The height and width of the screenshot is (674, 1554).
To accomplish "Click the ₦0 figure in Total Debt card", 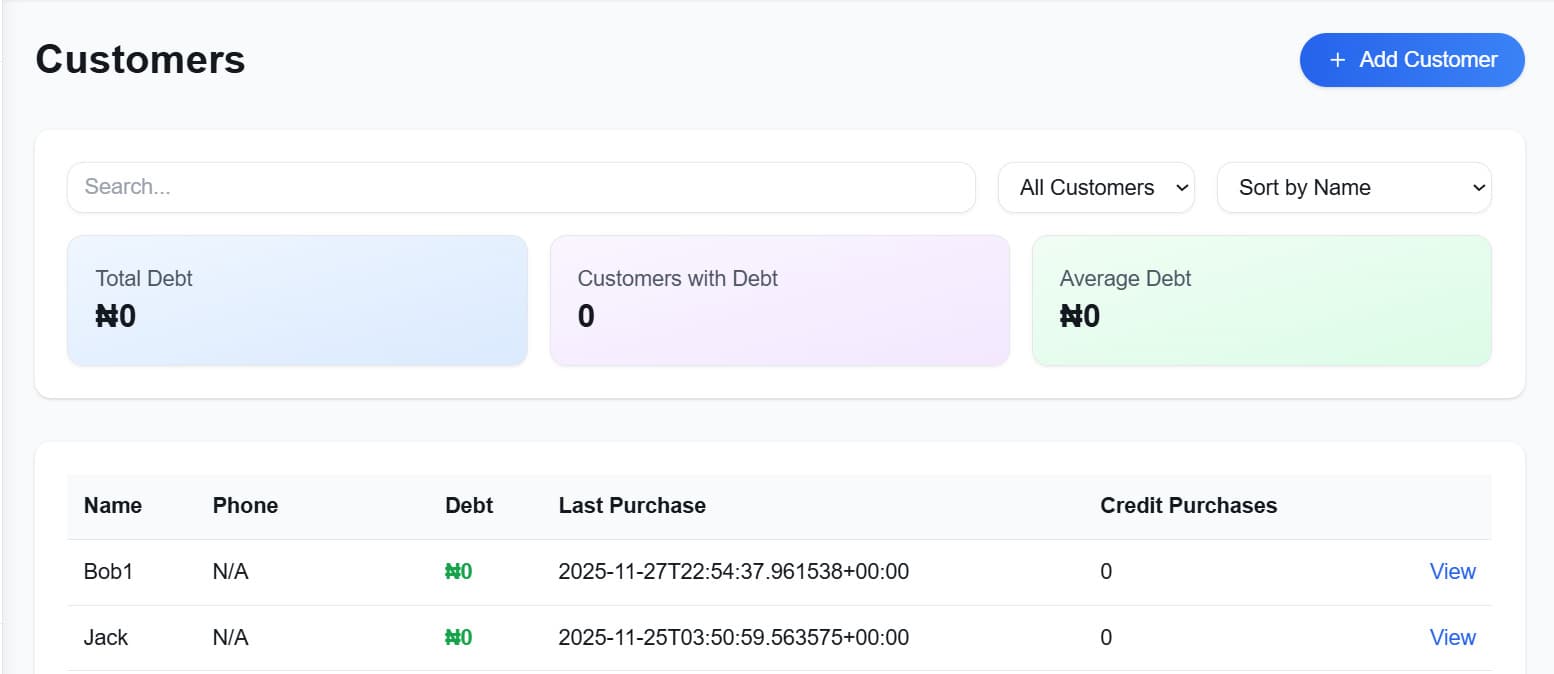I will click(x=113, y=316).
